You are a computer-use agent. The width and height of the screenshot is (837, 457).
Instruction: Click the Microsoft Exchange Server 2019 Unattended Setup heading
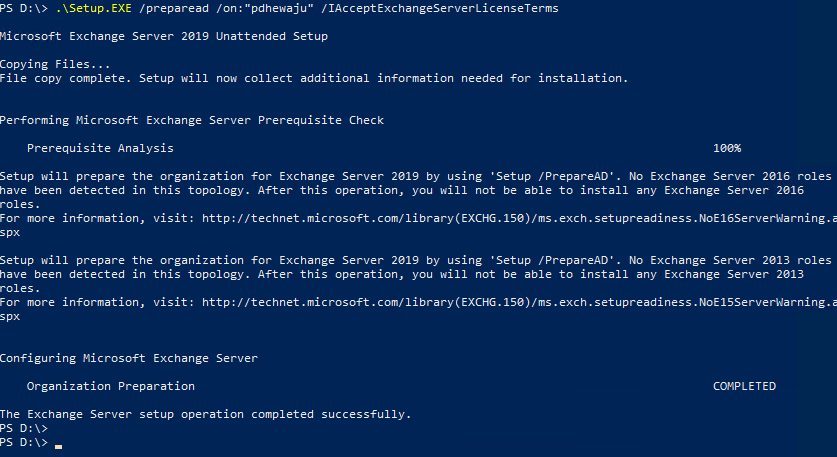tap(164, 36)
